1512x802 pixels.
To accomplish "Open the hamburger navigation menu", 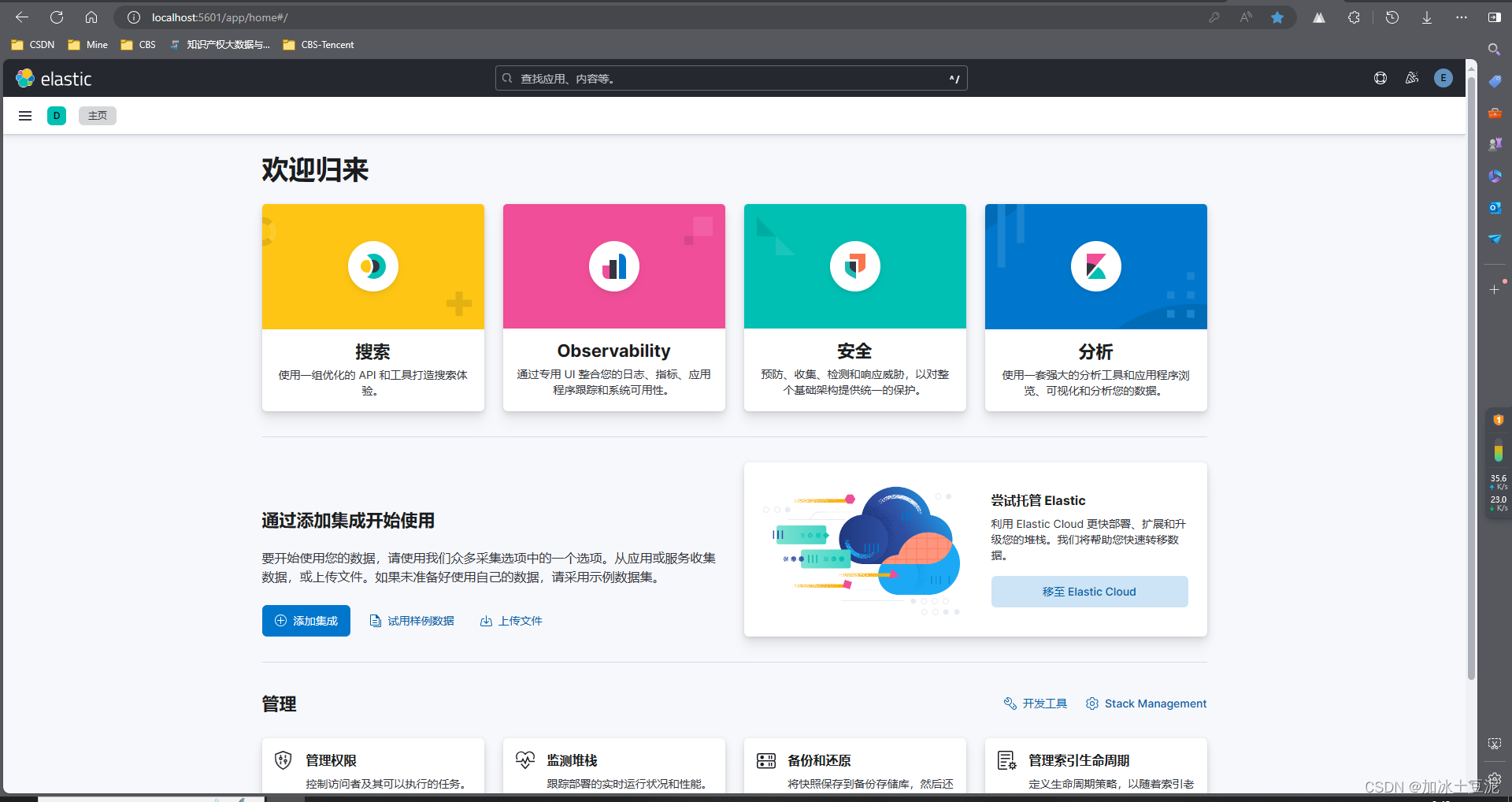I will (x=25, y=116).
